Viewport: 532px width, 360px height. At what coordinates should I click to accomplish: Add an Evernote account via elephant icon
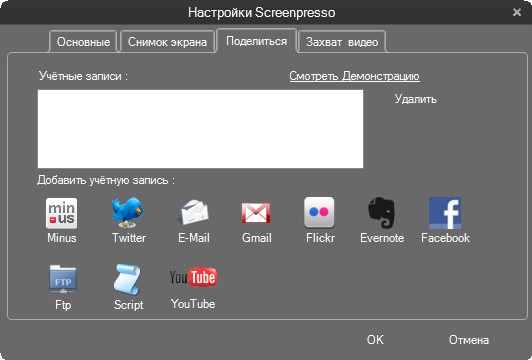pyautogui.click(x=382, y=212)
